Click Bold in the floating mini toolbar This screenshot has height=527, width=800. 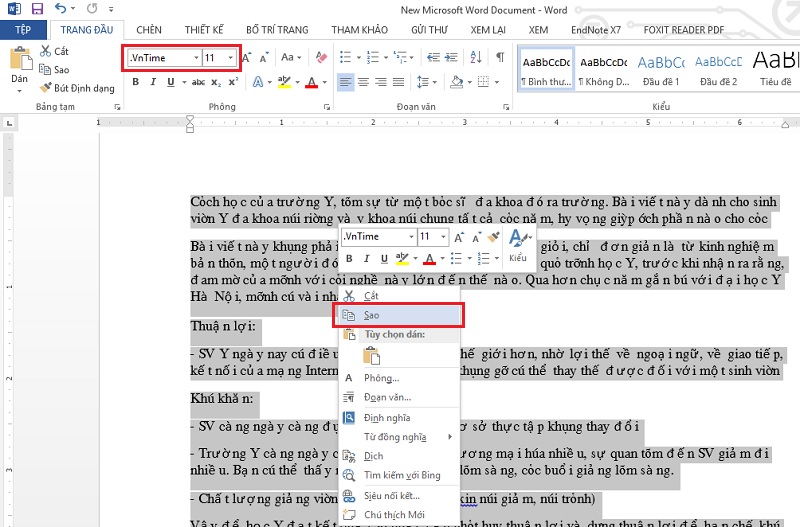(x=349, y=259)
